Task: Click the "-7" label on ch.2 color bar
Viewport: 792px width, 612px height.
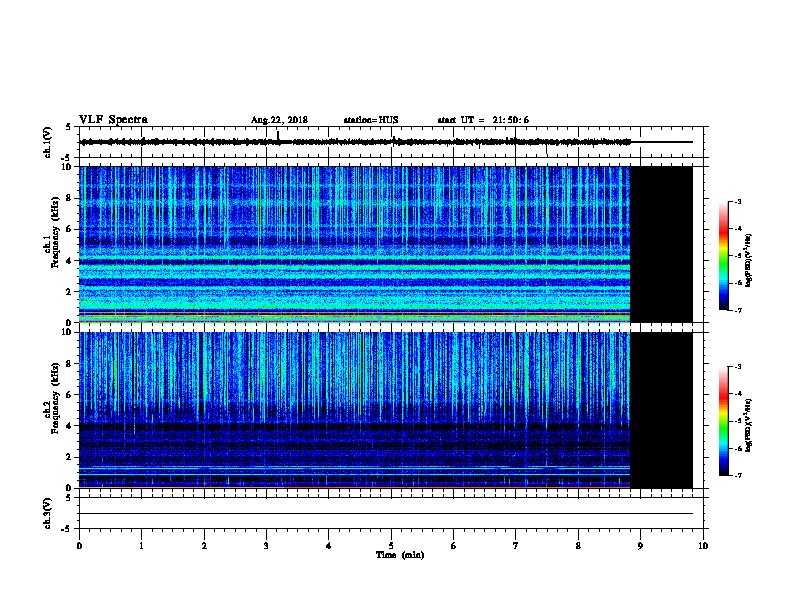Action: pyautogui.click(x=738, y=476)
